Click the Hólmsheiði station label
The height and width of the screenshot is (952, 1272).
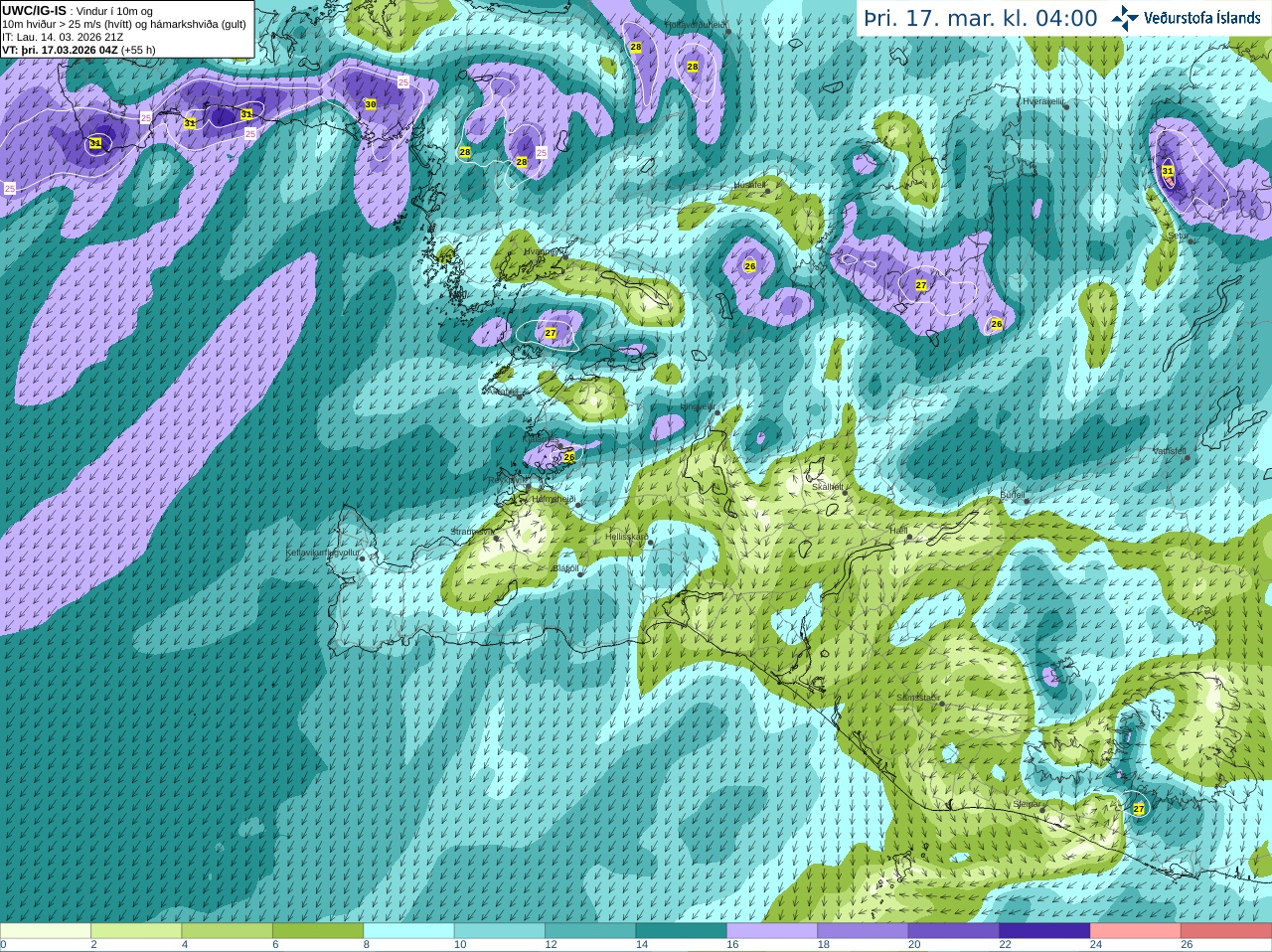(554, 499)
